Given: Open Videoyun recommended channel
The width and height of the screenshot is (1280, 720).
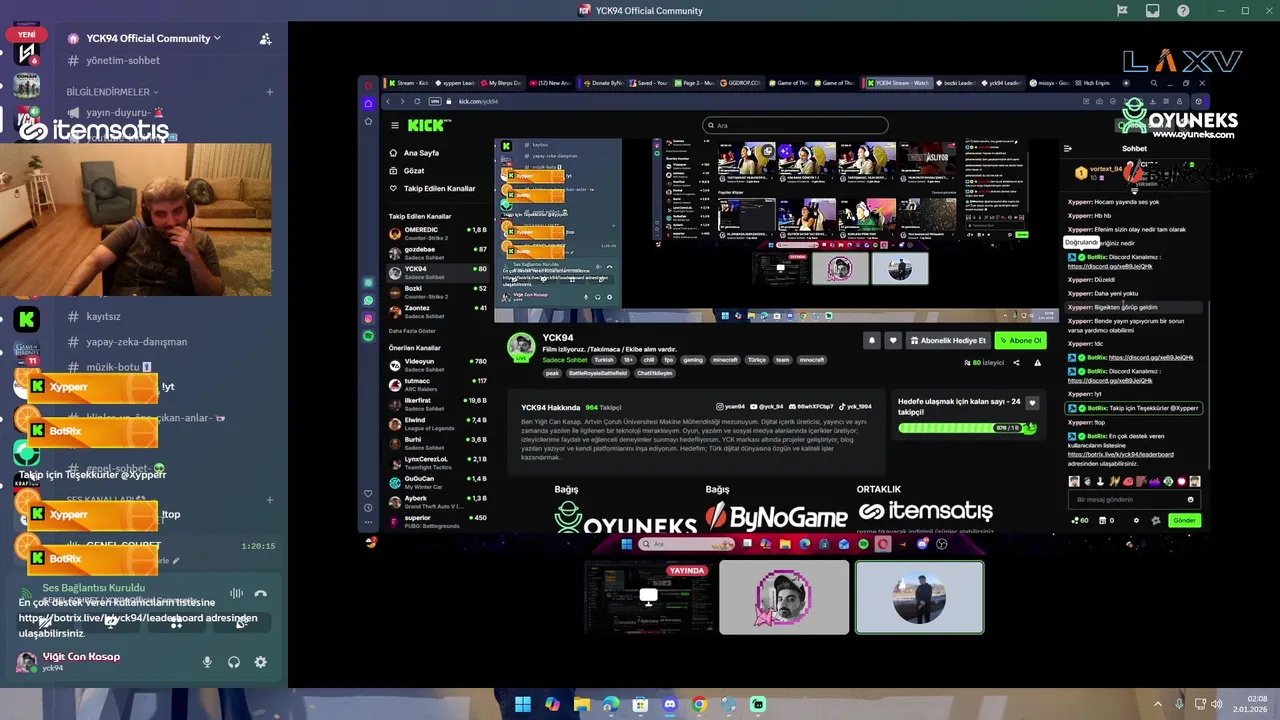Looking at the screenshot, I should (438, 364).
